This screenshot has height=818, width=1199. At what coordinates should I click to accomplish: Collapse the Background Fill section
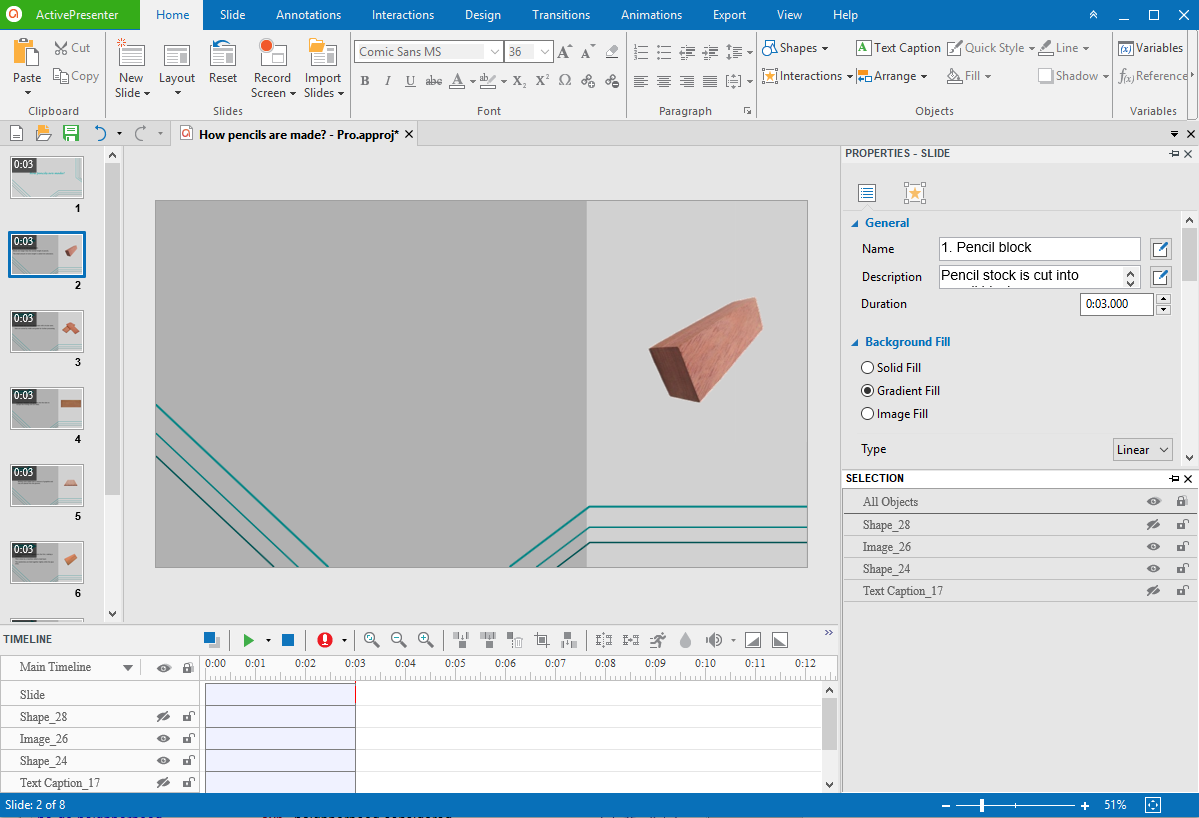tap(855, 342)
